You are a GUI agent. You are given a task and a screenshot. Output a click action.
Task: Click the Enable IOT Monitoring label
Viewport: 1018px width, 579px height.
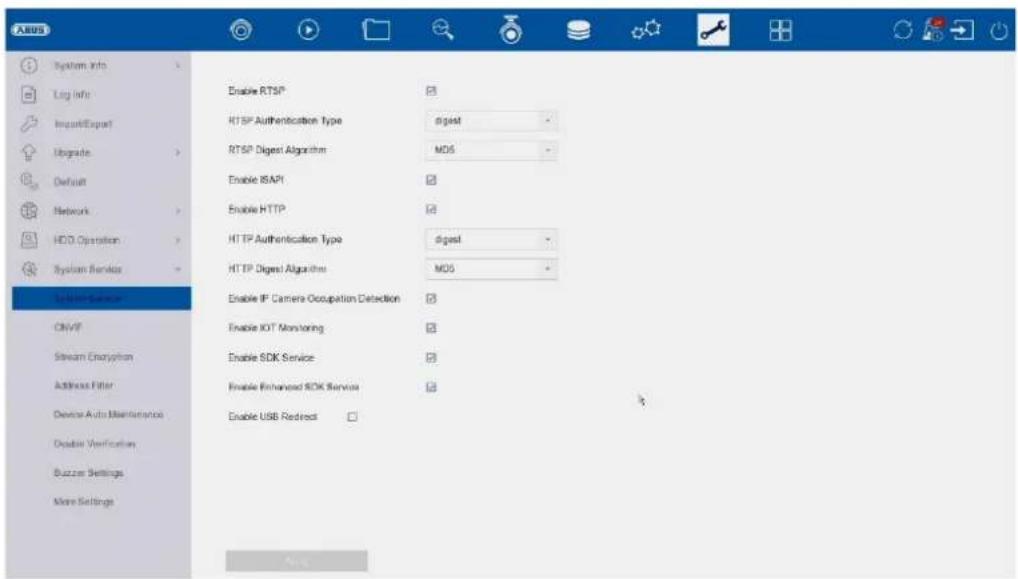[276, 328]
